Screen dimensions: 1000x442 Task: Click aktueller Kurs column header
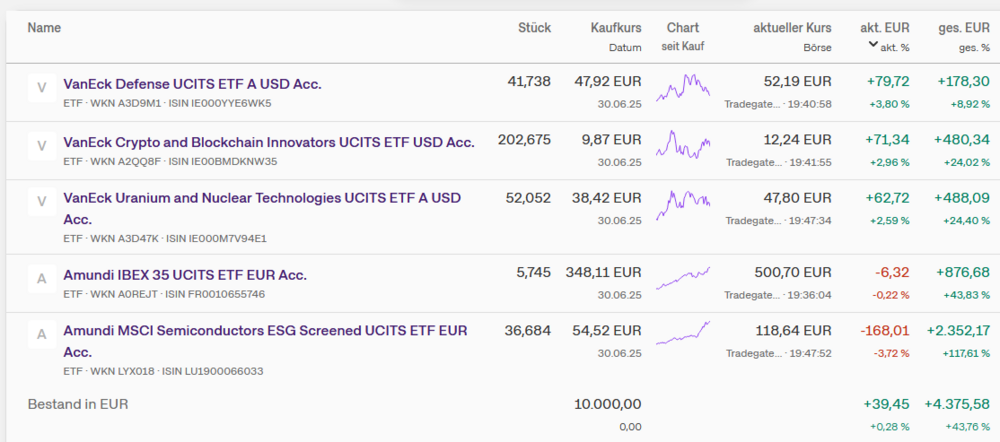(792, 28)
